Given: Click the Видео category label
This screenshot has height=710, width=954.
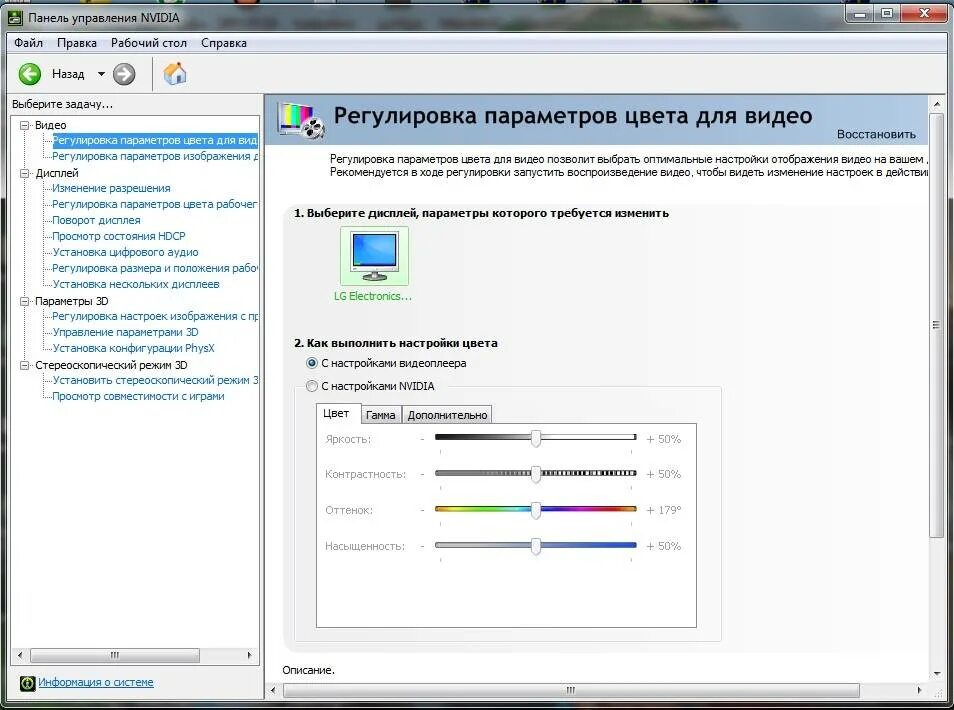Looking at the screenshot, I should pos(50,125).
